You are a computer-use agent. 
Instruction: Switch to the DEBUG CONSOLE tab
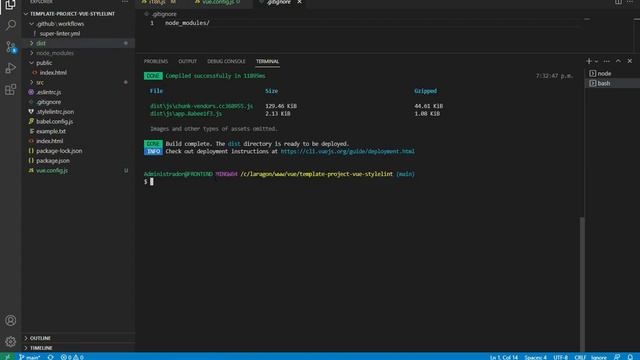pos(226,61)
